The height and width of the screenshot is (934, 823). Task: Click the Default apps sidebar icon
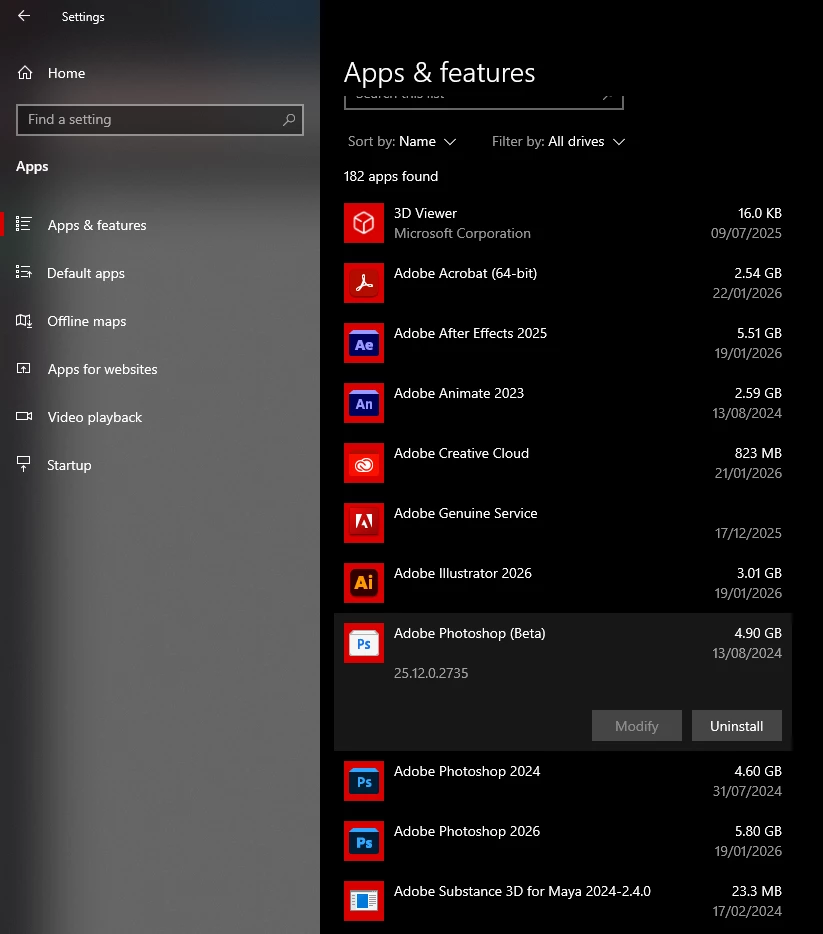coord(23,272)
